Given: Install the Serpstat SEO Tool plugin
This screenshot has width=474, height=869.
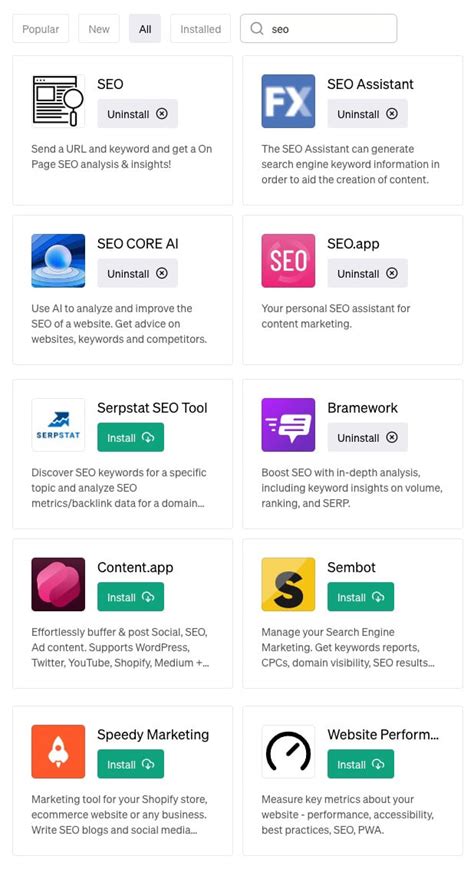Looking at the screenshot, I should coord(131,437).
